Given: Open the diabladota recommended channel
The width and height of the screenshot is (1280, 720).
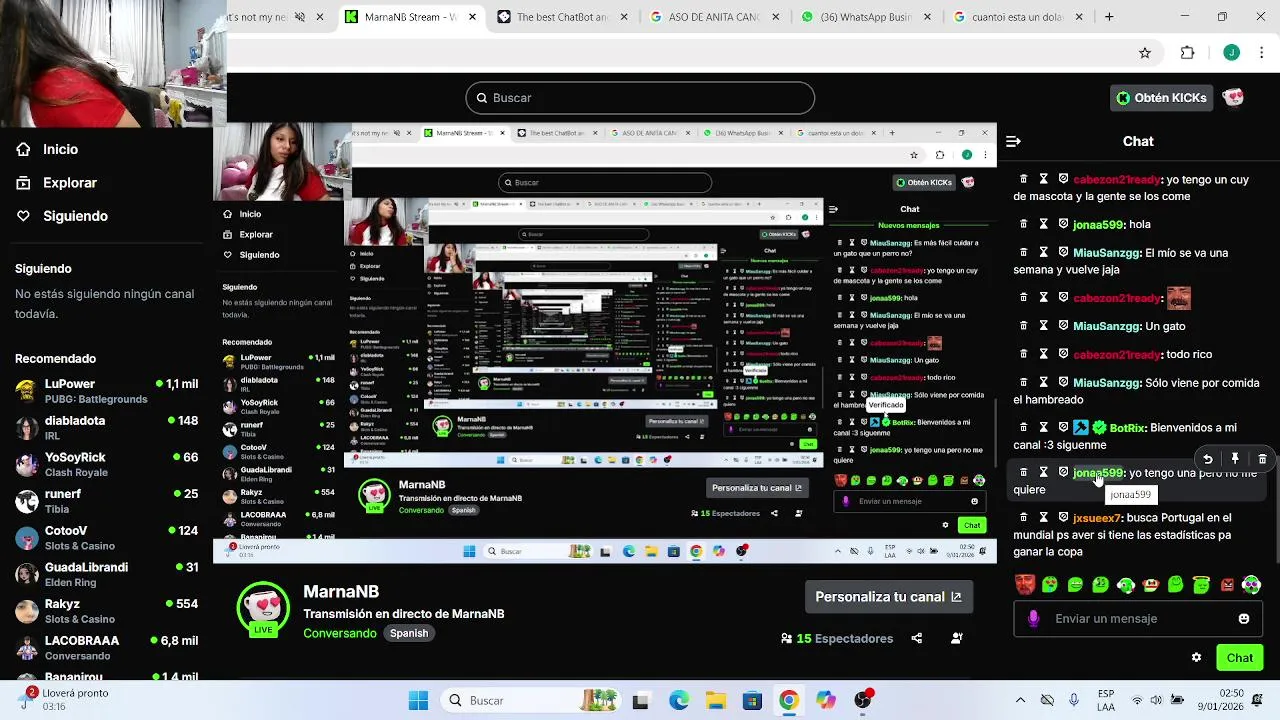Looking at the screenshot, I should [x=106, y=428].
